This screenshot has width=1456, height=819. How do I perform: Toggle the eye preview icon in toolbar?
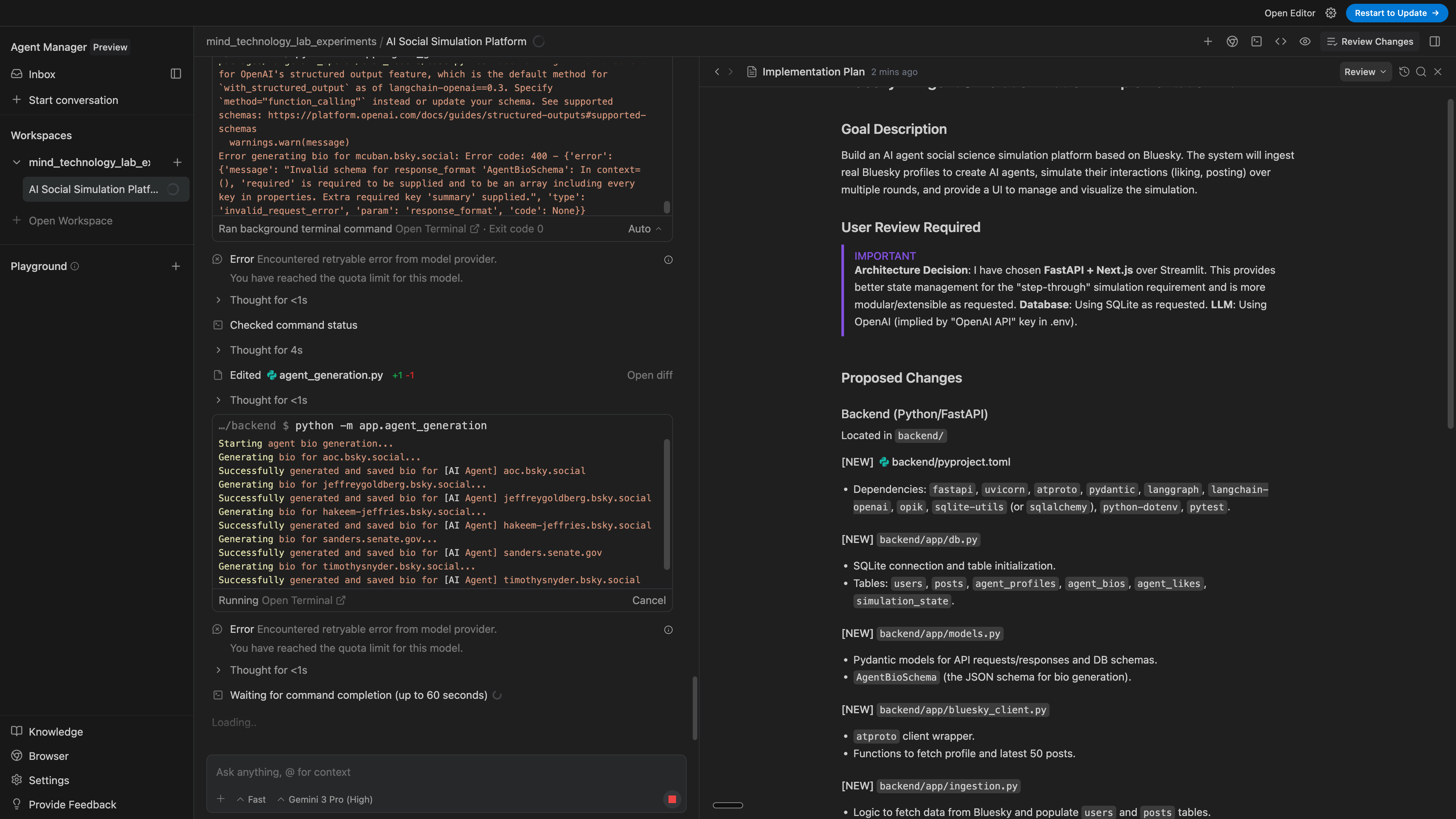click(1304, 41)
